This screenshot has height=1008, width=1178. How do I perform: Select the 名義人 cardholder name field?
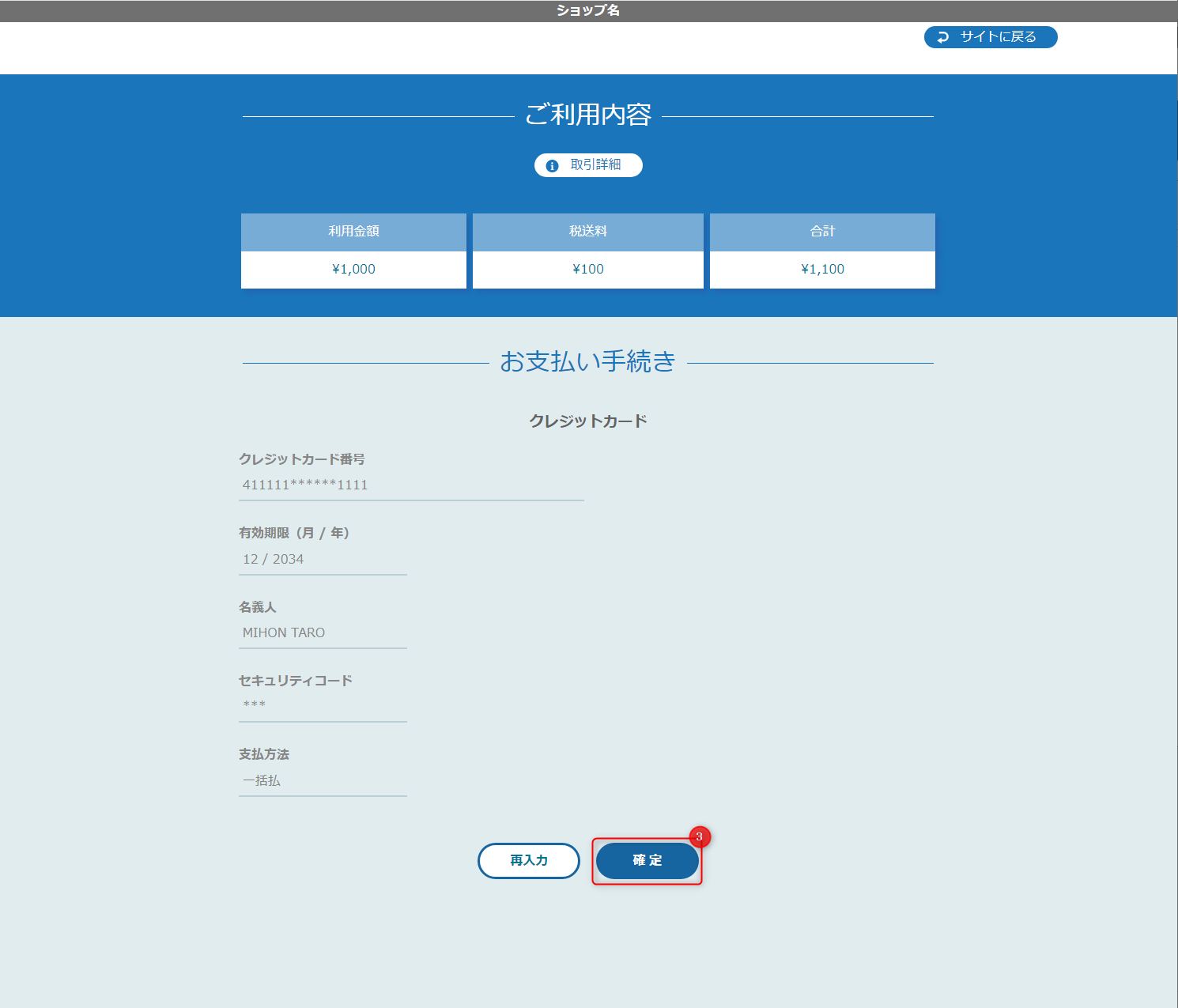coord(323,632)
